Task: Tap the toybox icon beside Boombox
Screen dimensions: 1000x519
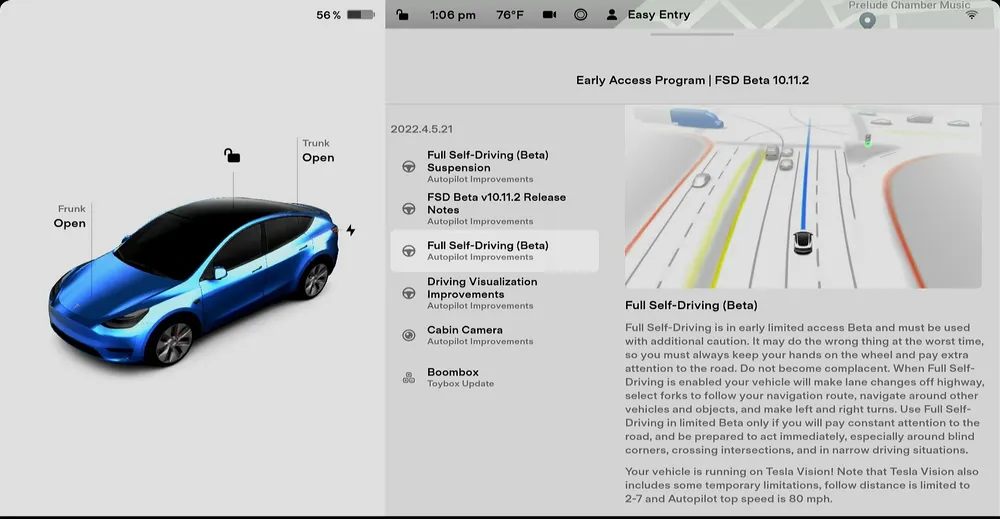Action: 409,377
